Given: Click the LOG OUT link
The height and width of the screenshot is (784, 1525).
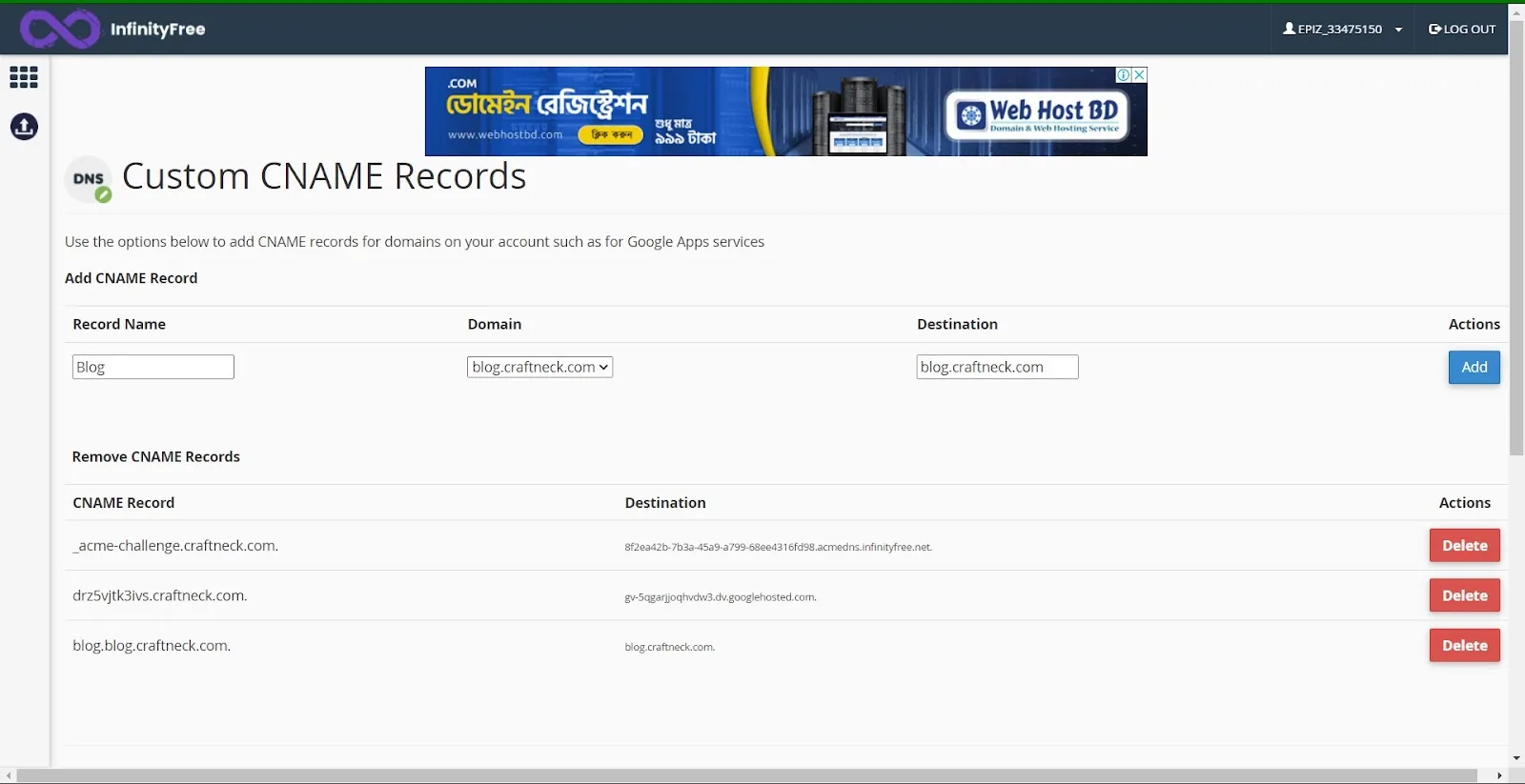Looking at the screenshot, I should (x=1462, y=29).
